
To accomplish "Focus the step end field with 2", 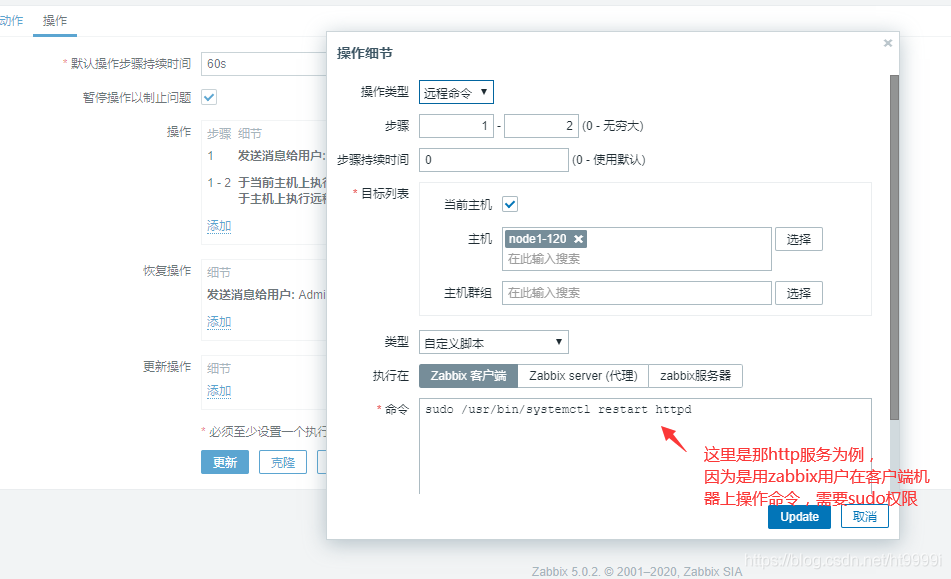I will point(541,126).
